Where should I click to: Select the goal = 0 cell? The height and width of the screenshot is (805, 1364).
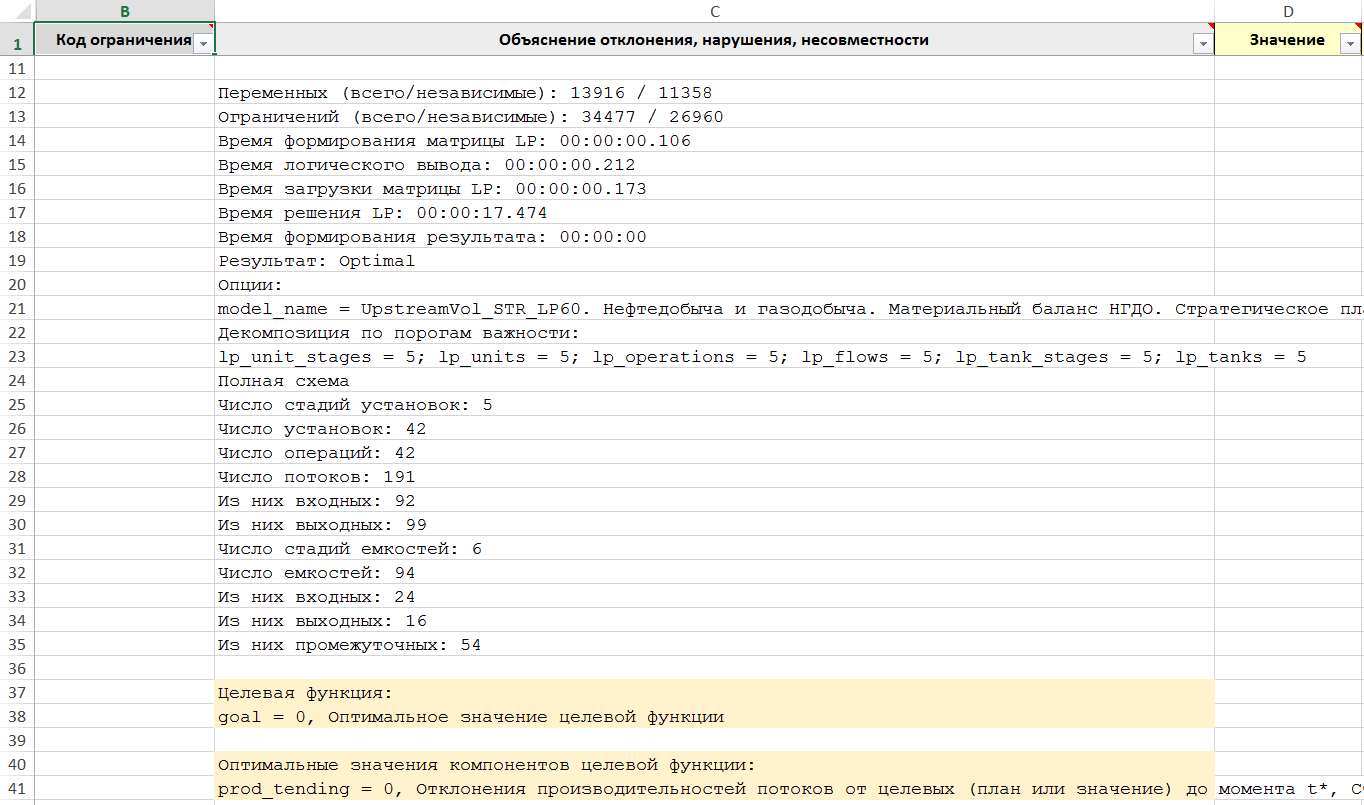pyautogui.click(x=470, y=717)
